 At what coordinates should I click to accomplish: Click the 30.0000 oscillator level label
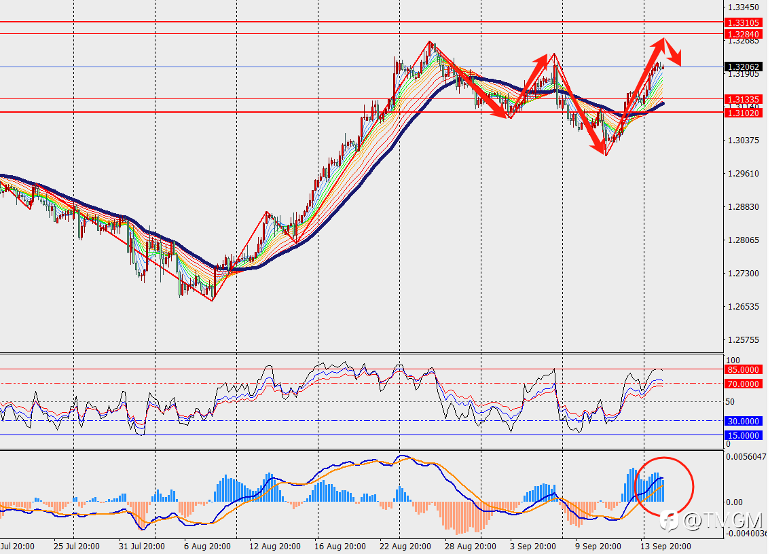pos(743,421)
